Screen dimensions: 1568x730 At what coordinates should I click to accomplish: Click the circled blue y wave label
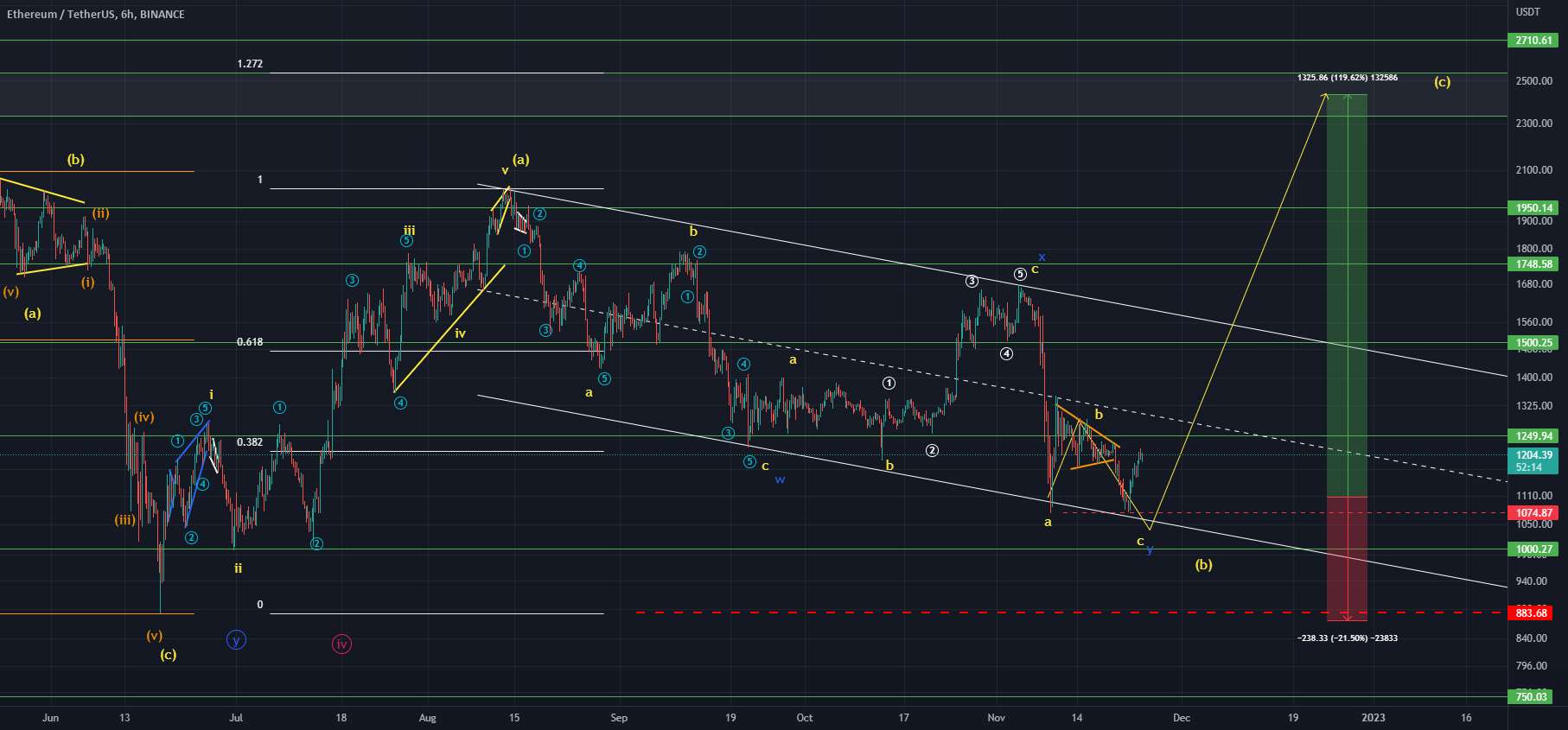[x=236, y=640]
